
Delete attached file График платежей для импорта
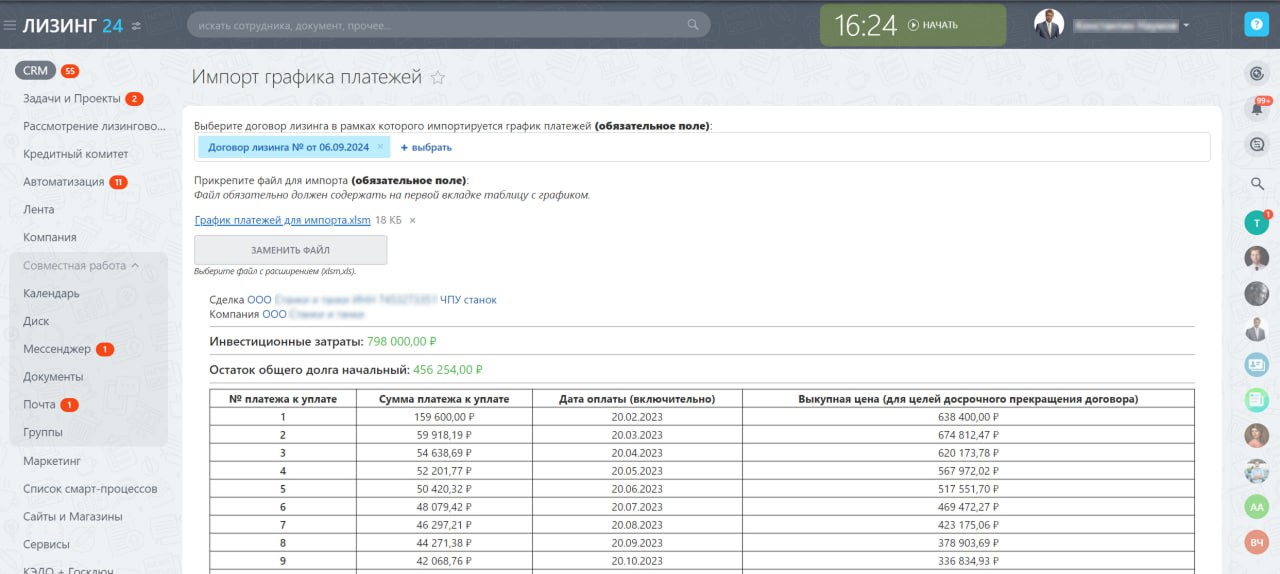click(412, 220)
